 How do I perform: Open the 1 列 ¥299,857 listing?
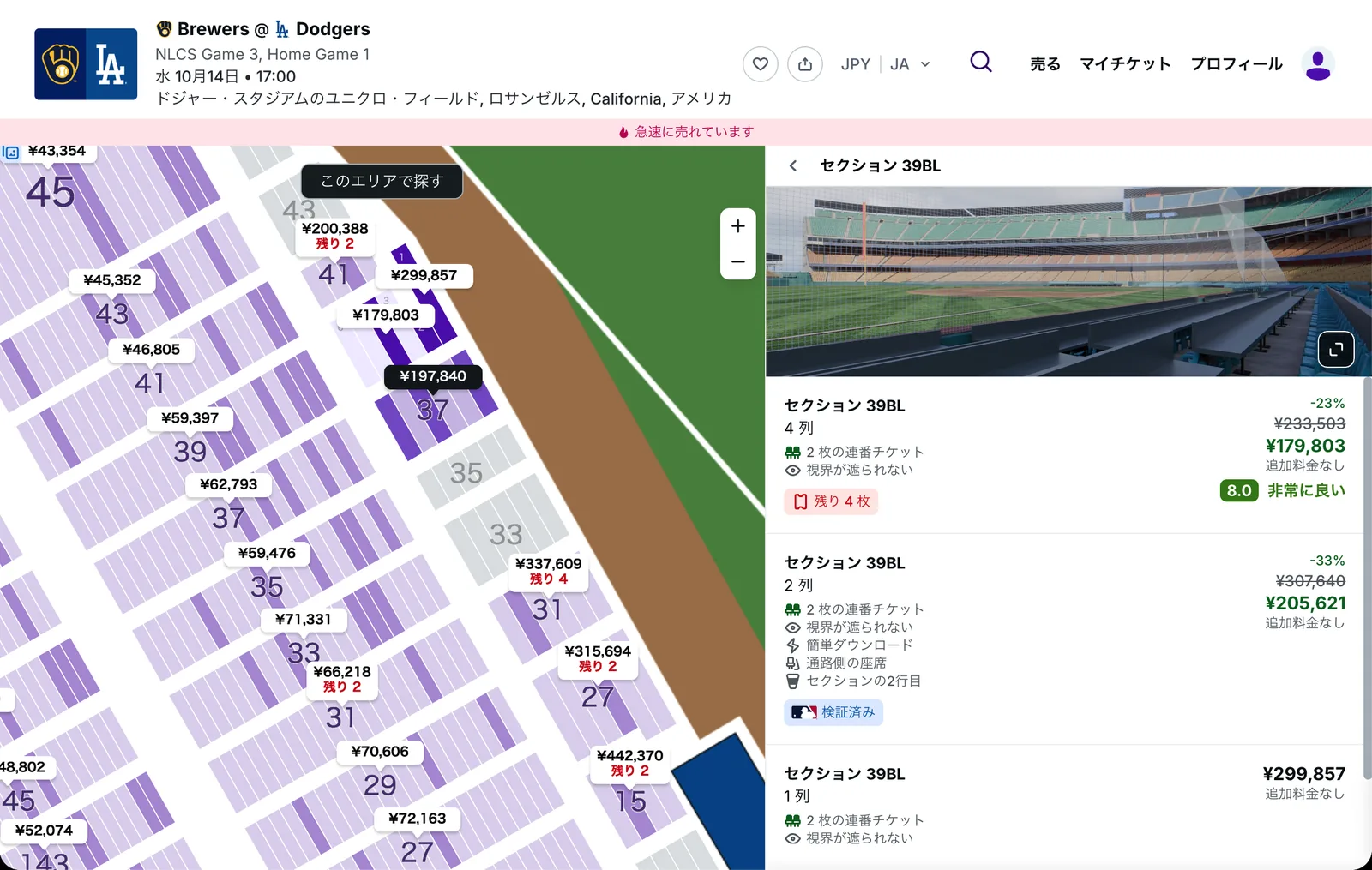pos(1064,807)
